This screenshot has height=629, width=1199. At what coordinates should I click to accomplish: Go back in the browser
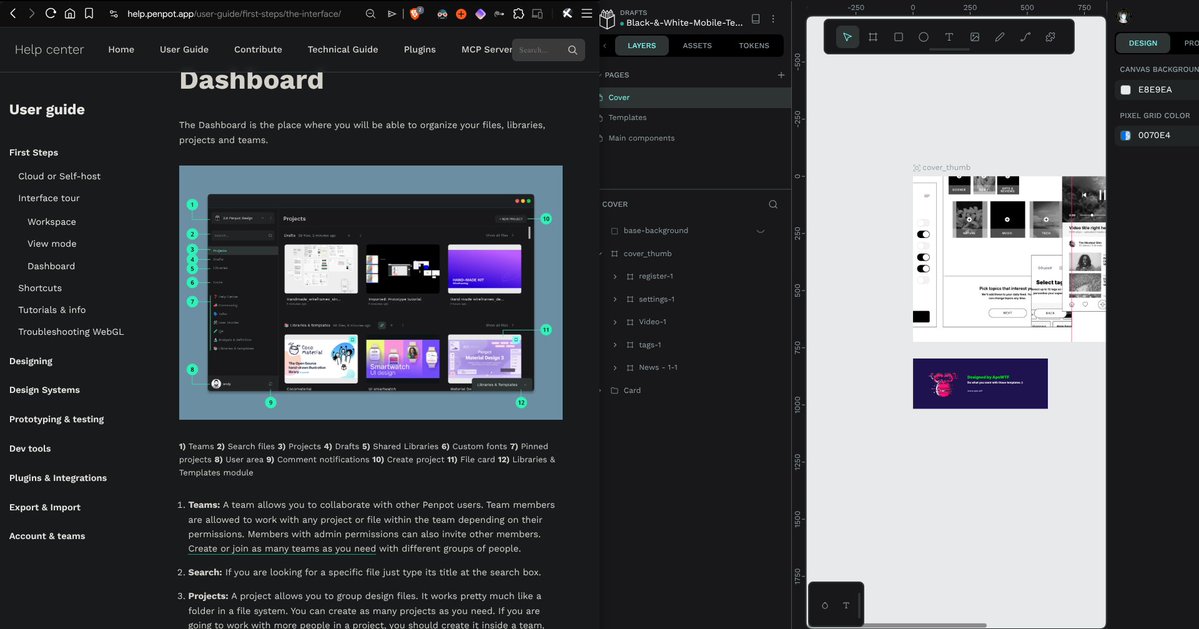13,13
